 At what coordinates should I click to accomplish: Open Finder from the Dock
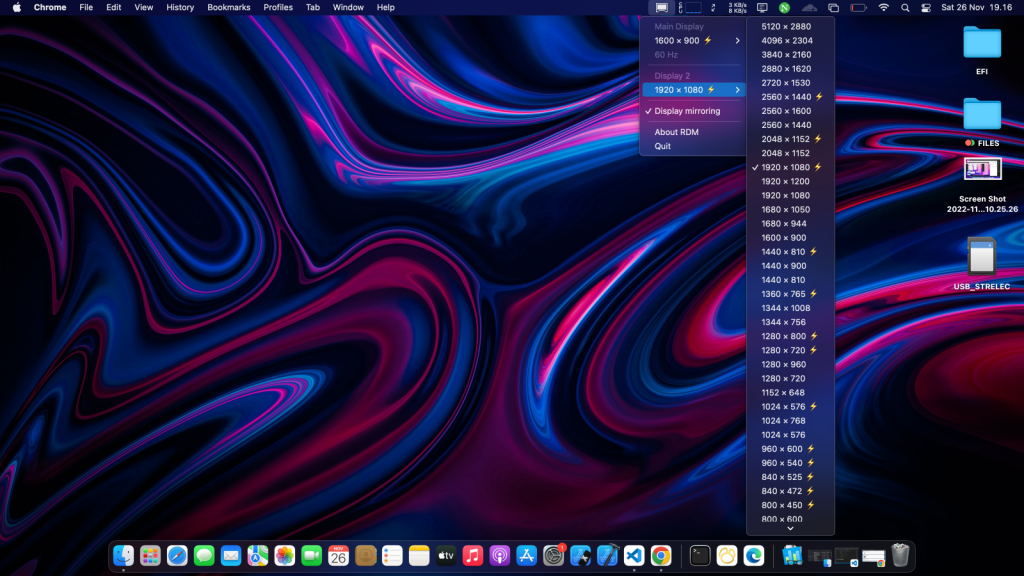124,555
